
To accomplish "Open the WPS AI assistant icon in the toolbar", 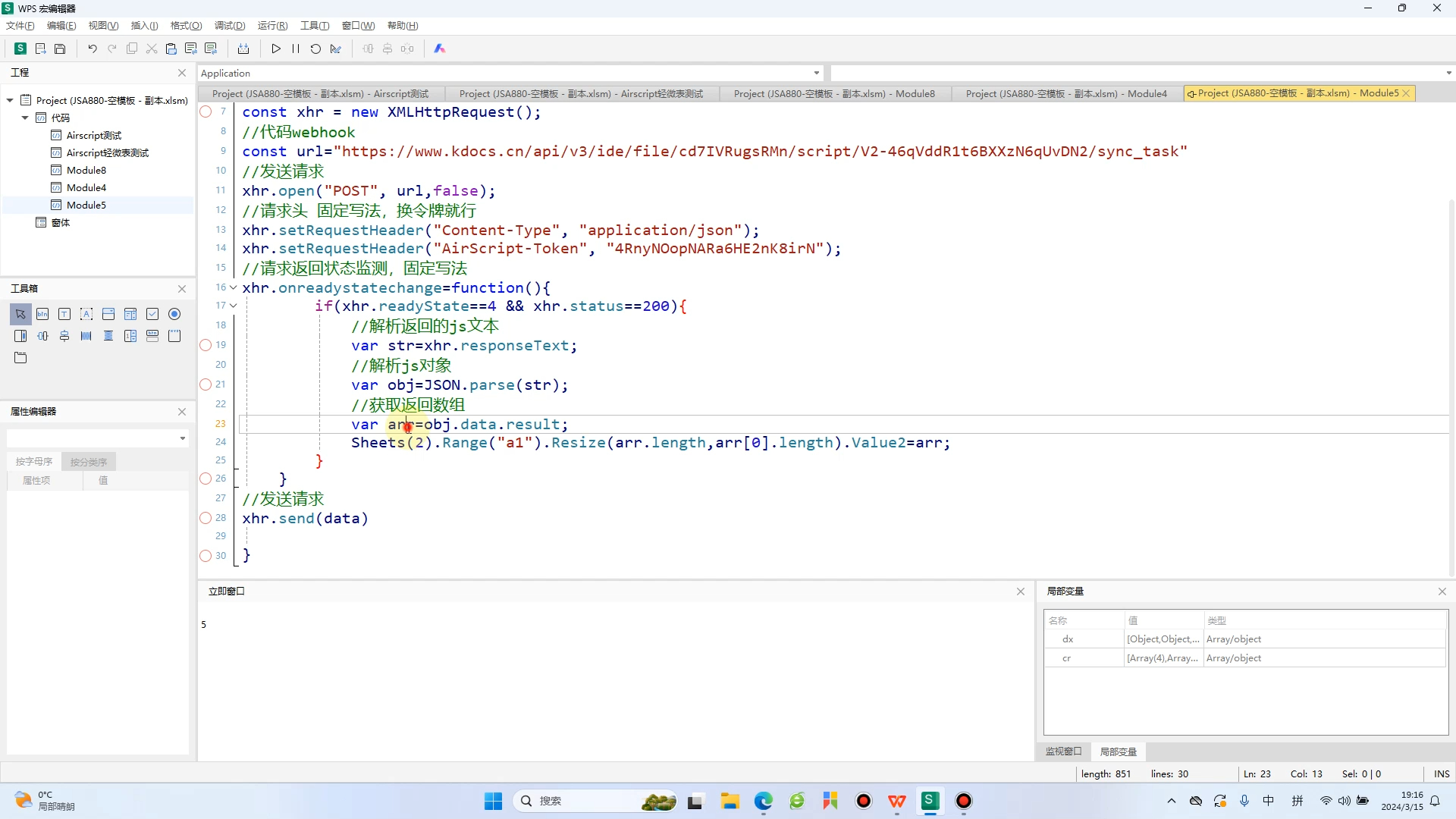I will point(439,49).
